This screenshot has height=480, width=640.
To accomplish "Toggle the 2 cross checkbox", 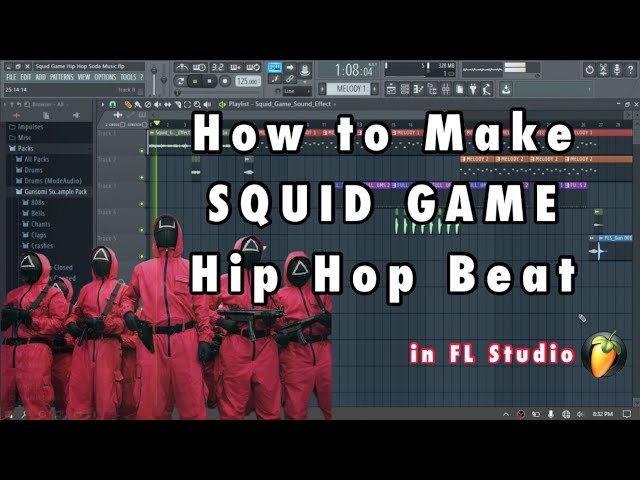I will click(x=122, y=124).
